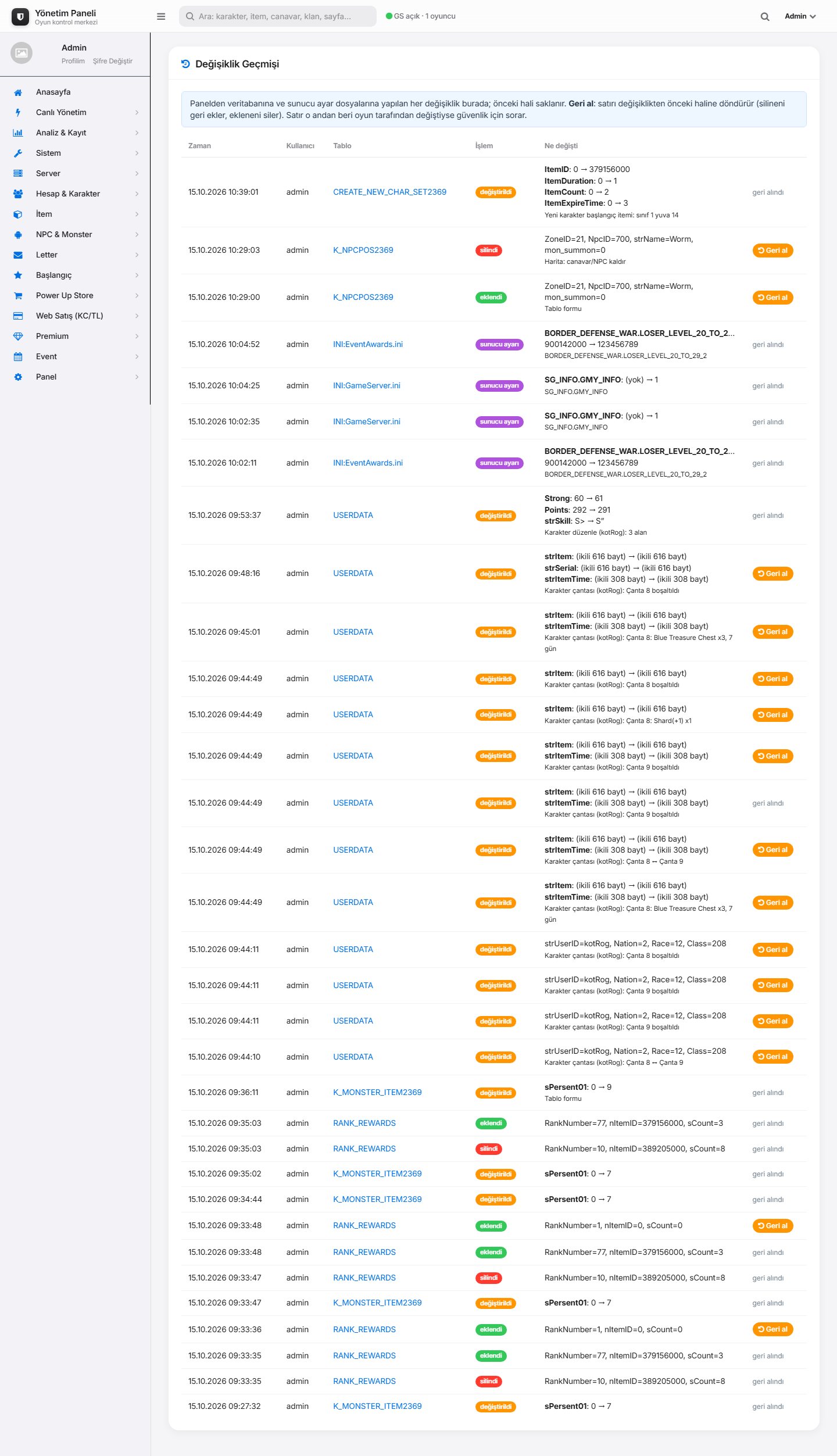Expand the Canlı Yönetim submenu chevron

[x=137, y=113]
